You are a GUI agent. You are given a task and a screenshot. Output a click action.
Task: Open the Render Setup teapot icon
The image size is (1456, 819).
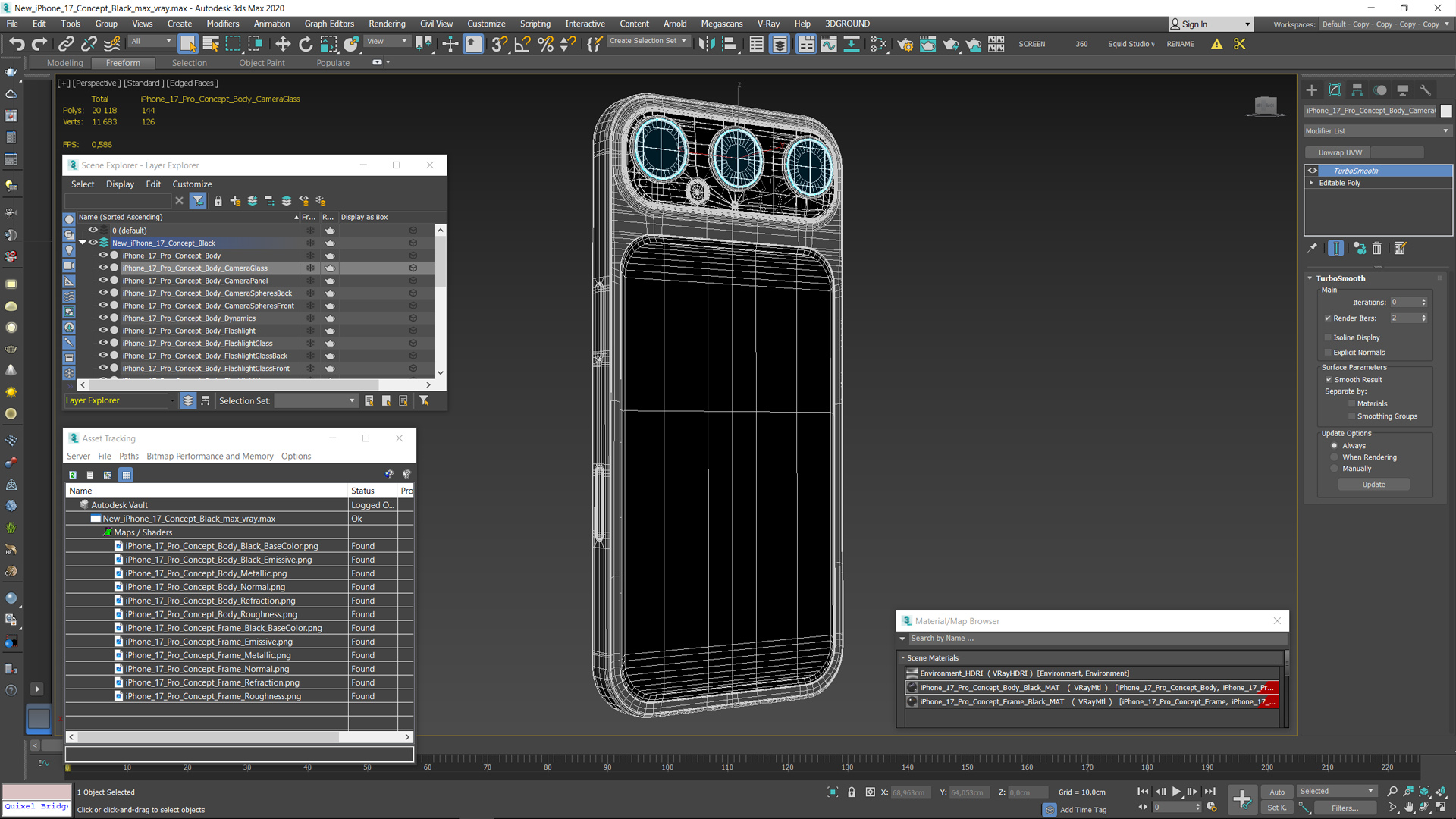pyautogui.click(x=905, y=44)
